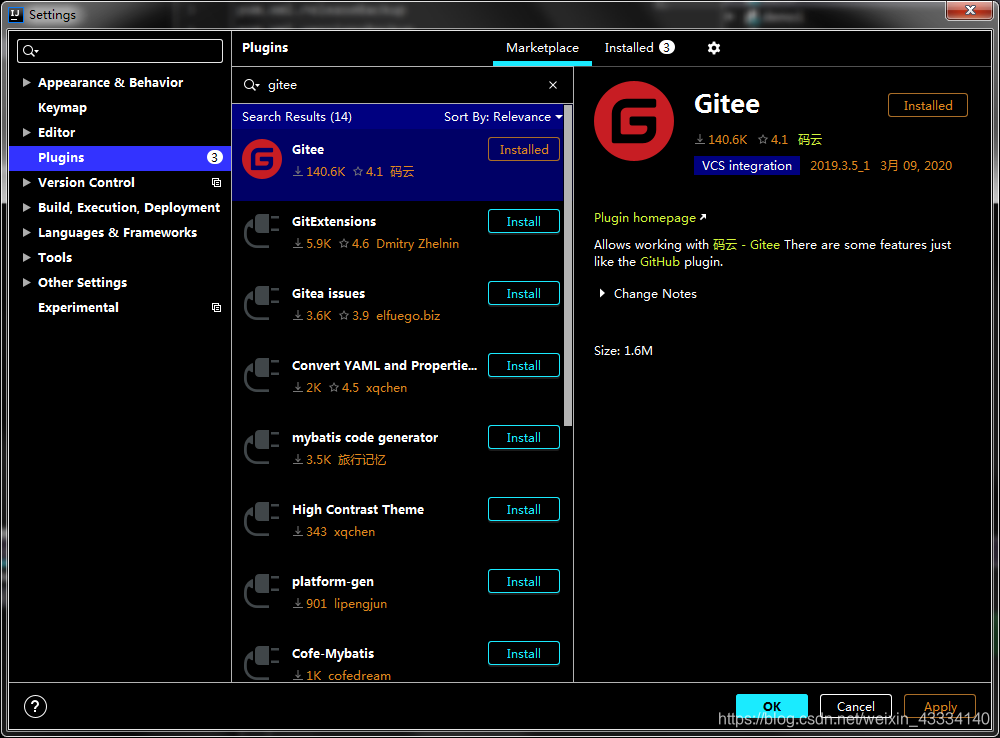Clear the gitee search text with X
The image size is (1000, 738).
pyautogui.click(x=553, y=85)
